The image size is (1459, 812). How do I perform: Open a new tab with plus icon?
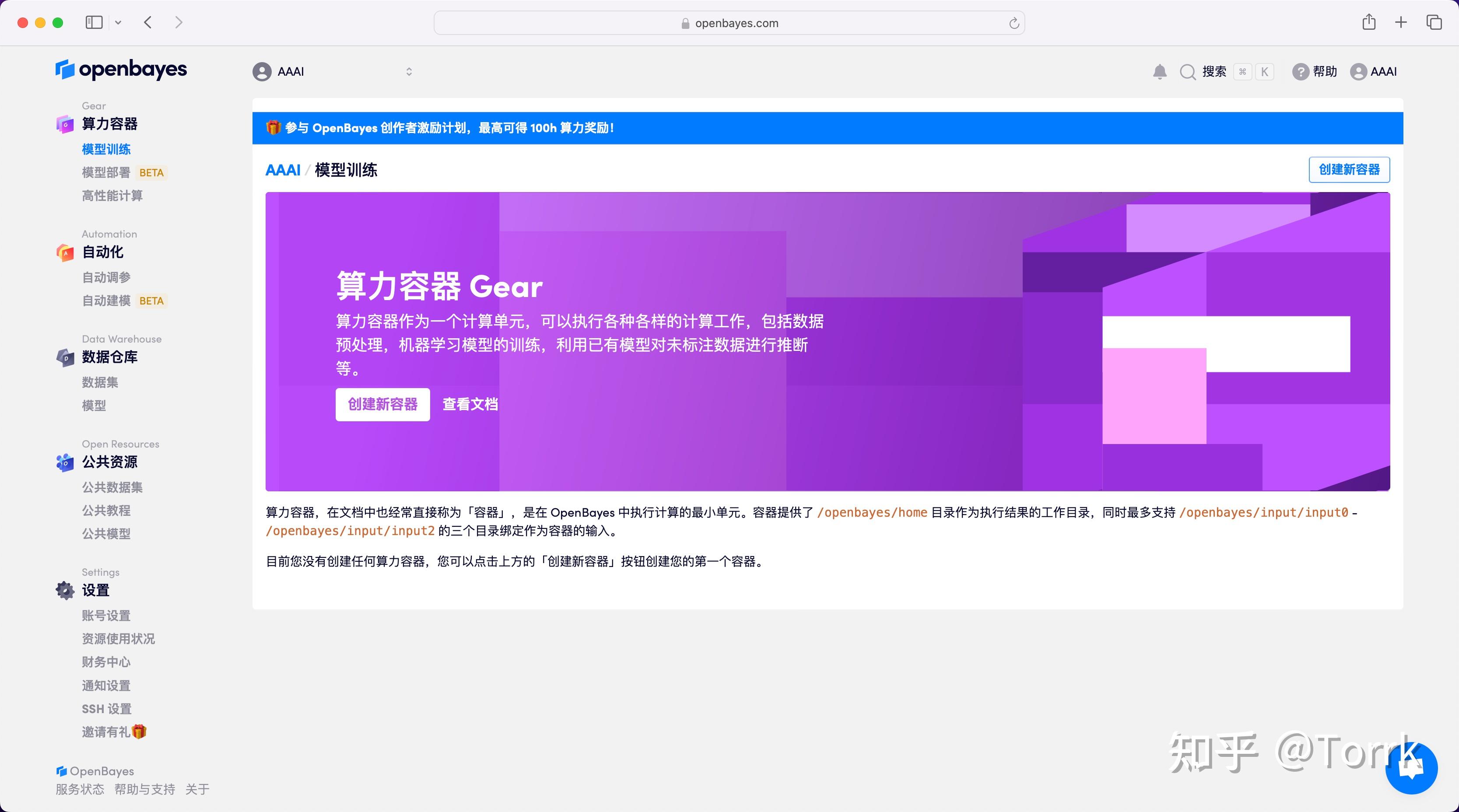(1401, 23)
